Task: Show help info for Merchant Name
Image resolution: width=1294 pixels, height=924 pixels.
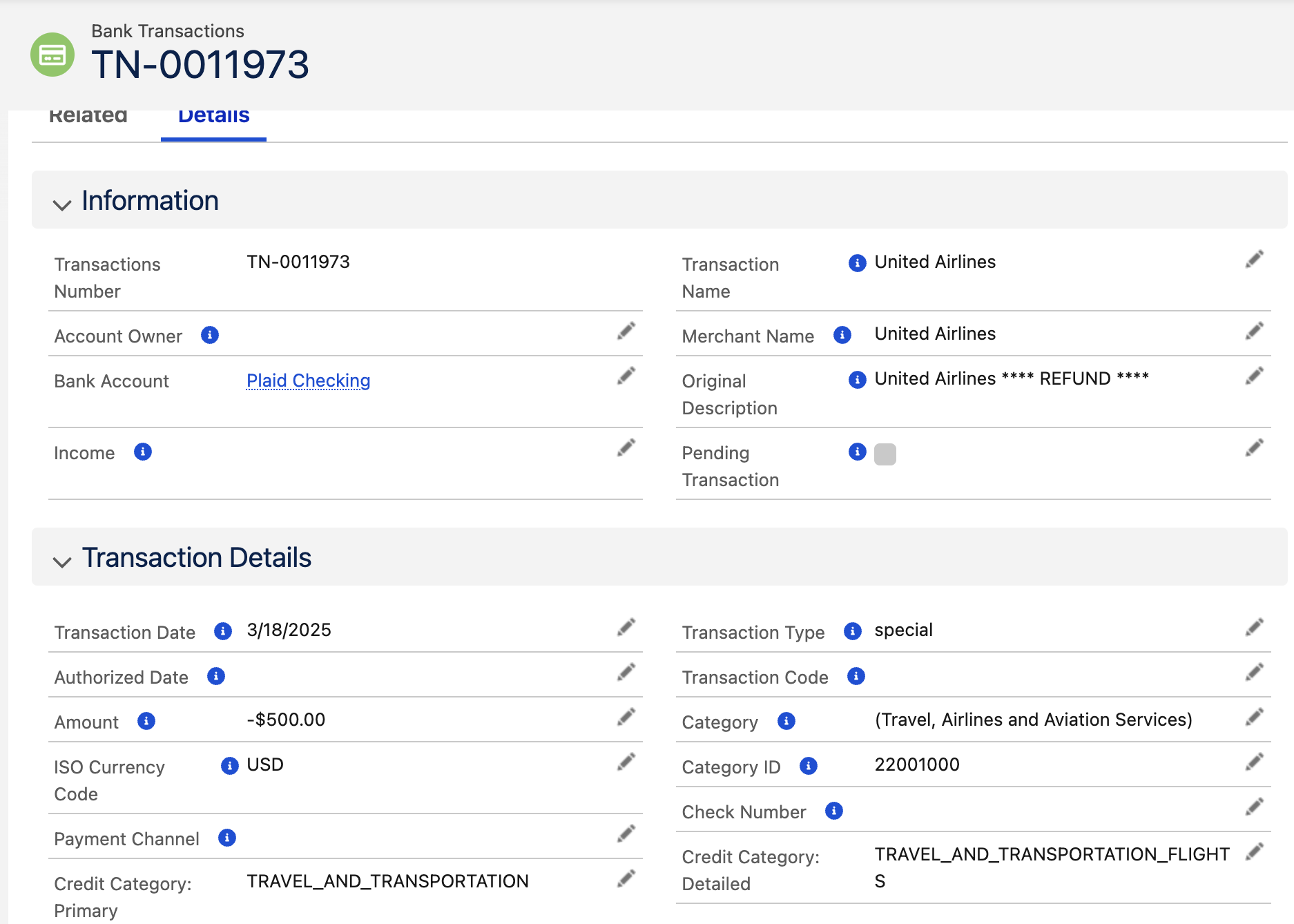Action: (842, 335)
